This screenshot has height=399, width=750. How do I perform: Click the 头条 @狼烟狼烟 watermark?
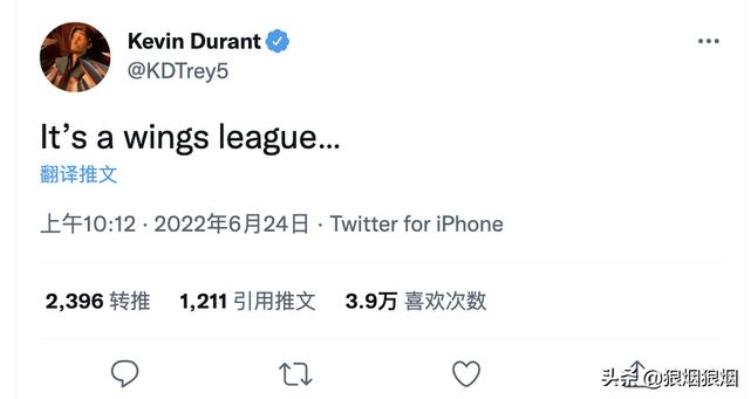pyautogui.click(x=670, y=378)
